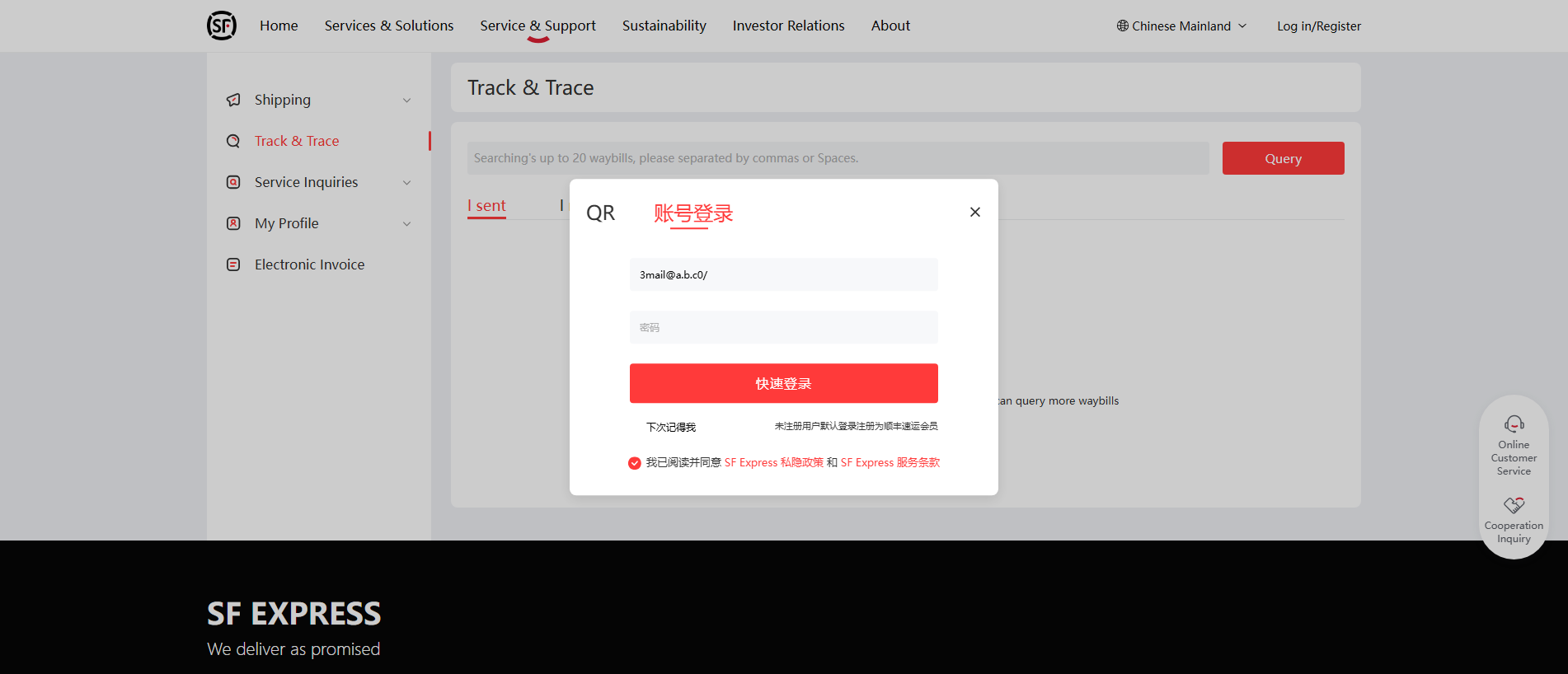The height and width of the screenshot is (674, 1568).
Task: Click the Cooperation Inquiry label
Action: 1514,532
